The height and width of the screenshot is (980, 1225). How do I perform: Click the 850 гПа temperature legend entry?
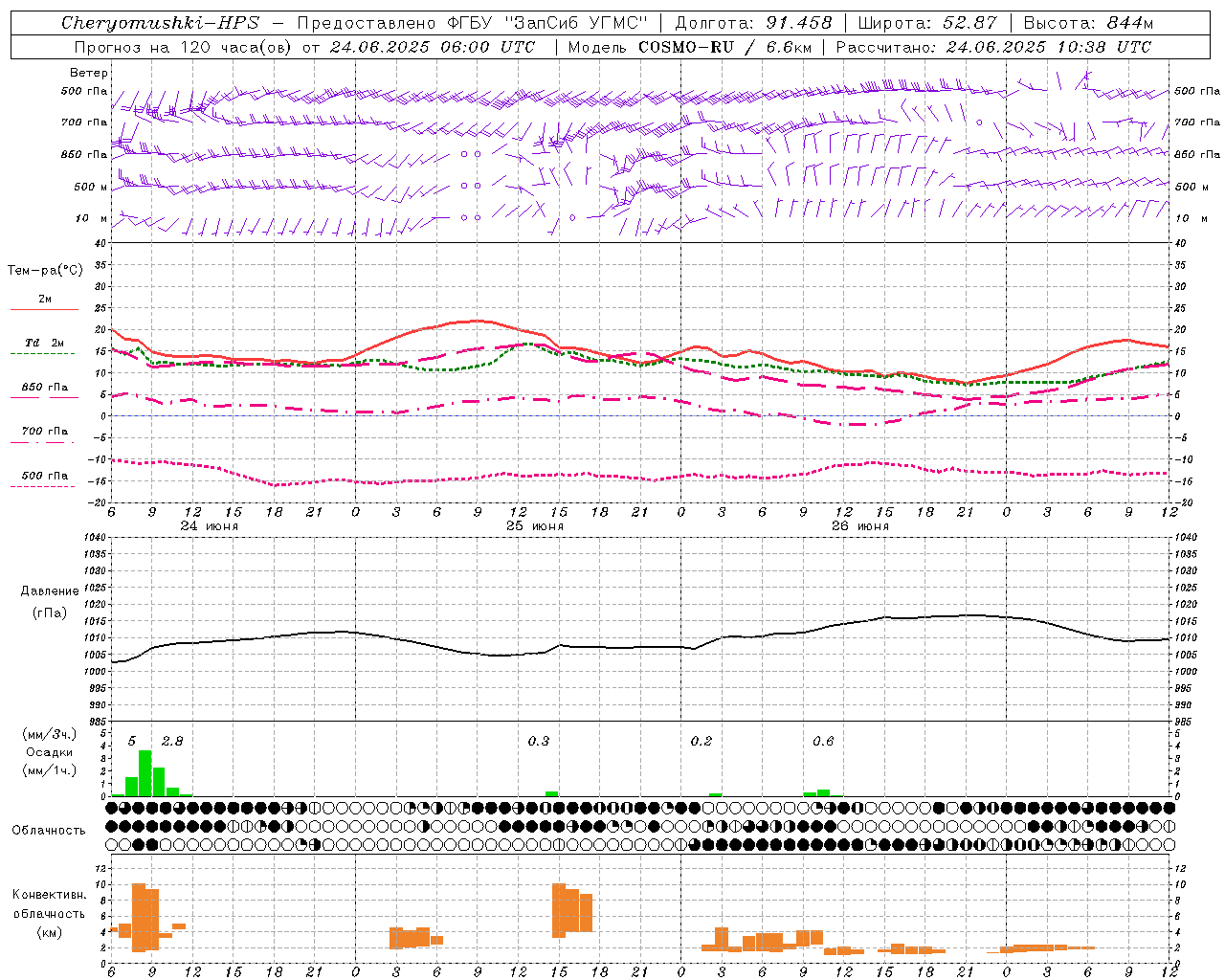45,387
